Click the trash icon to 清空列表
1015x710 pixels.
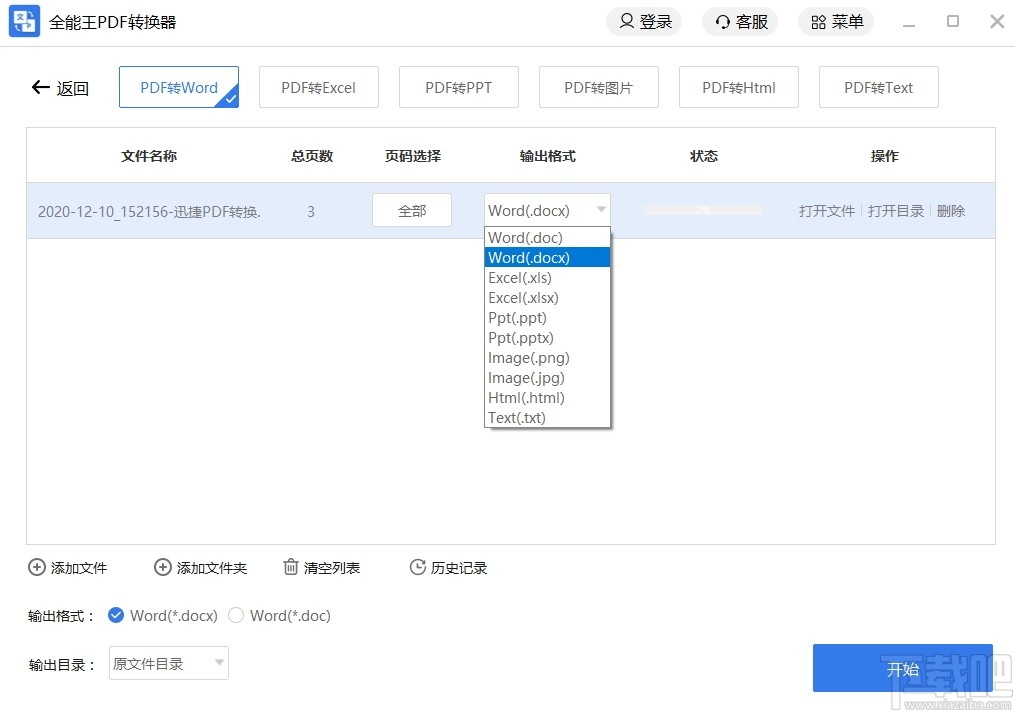[289, 567]
